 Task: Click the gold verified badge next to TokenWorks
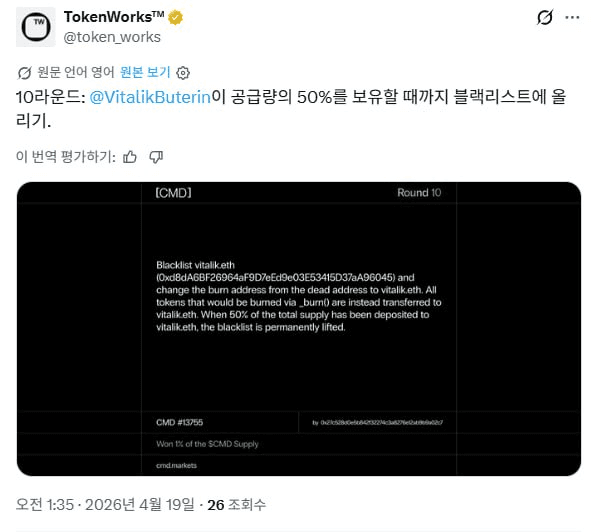175,17
